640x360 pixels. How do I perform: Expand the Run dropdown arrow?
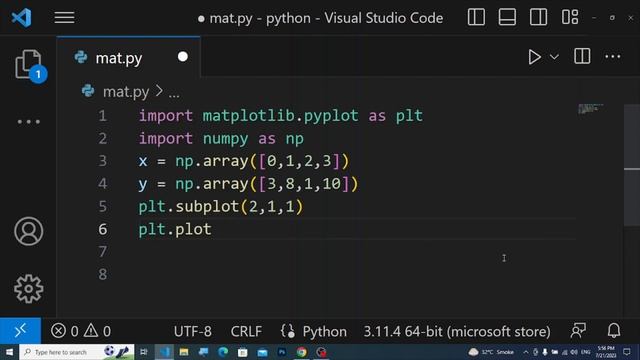[x=554, y=57]
